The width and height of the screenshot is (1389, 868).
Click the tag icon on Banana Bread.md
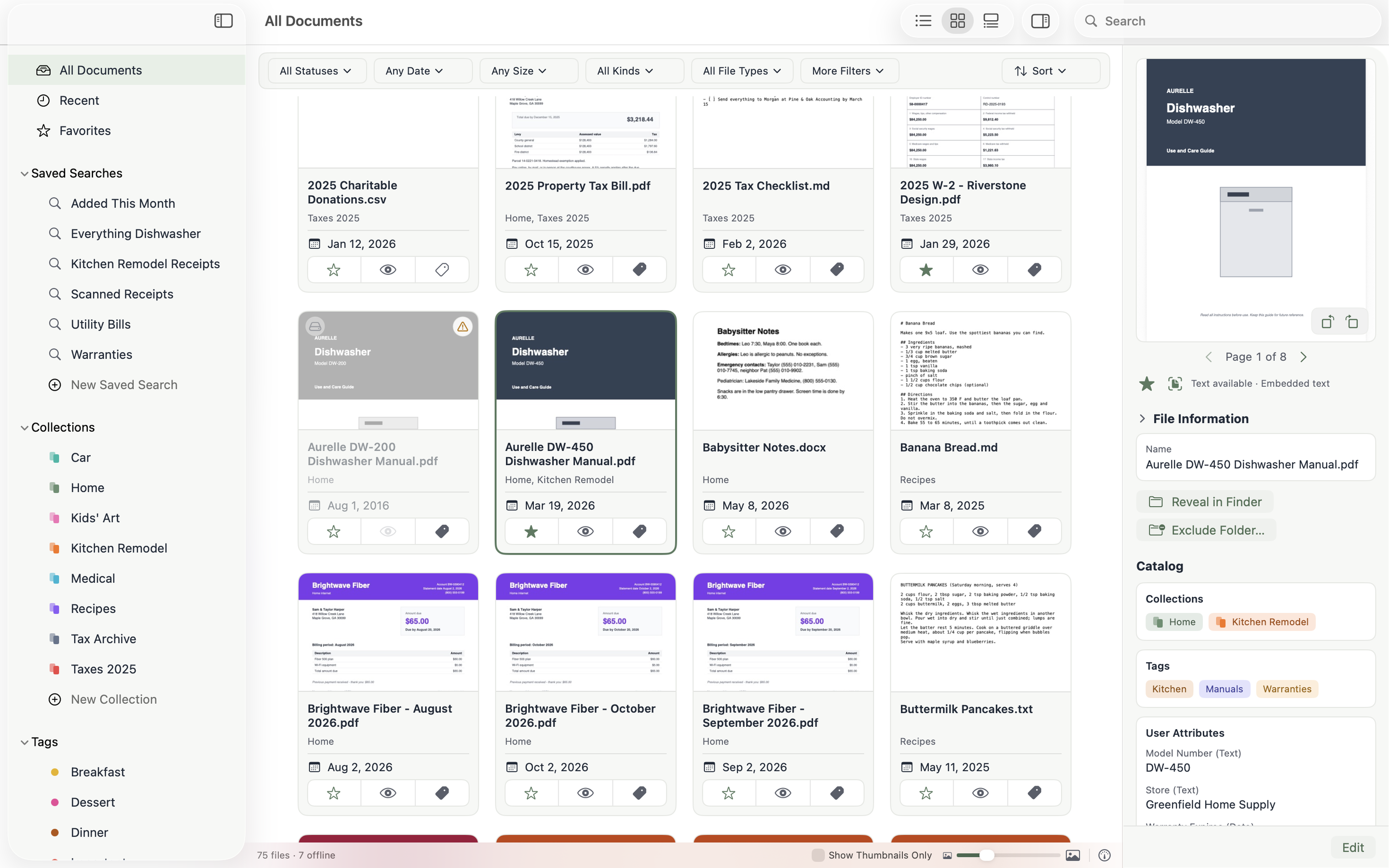point(1035,531)
